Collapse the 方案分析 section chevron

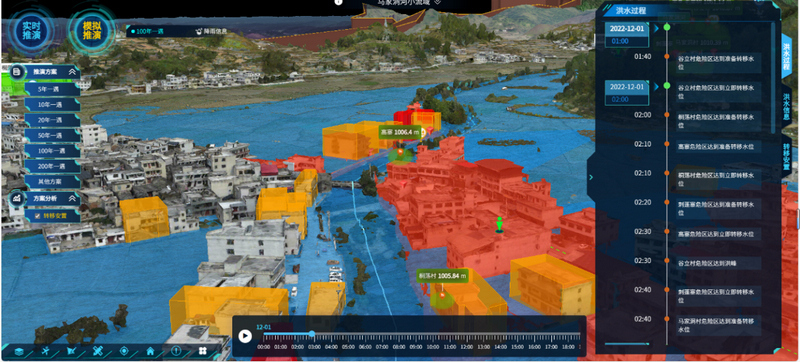click(72, 198)
